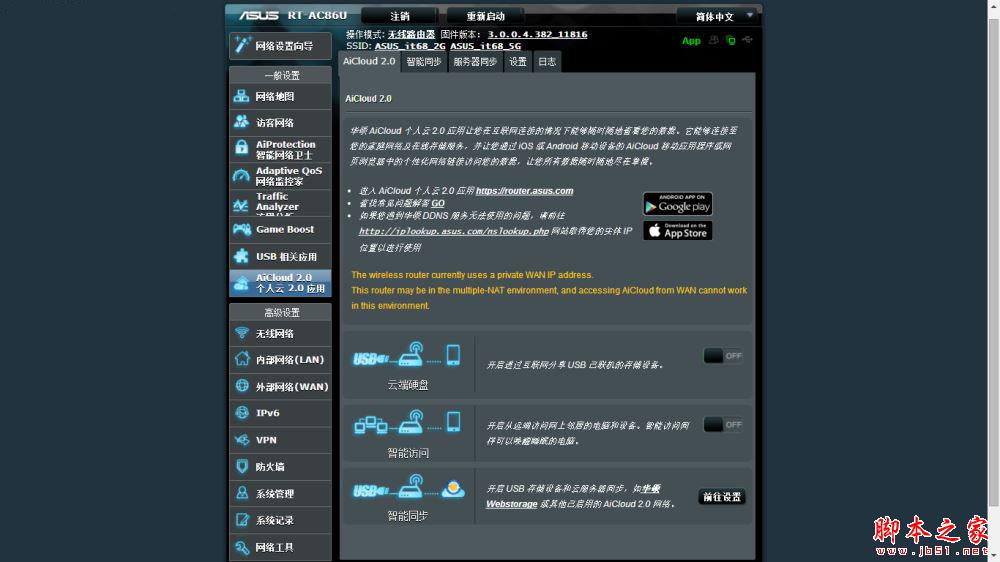Image resolution: width=1000 pixels, height=562 pixels.
Task: Click the Guest Network (访客网络) icon
Action: [x=241, y=122]
